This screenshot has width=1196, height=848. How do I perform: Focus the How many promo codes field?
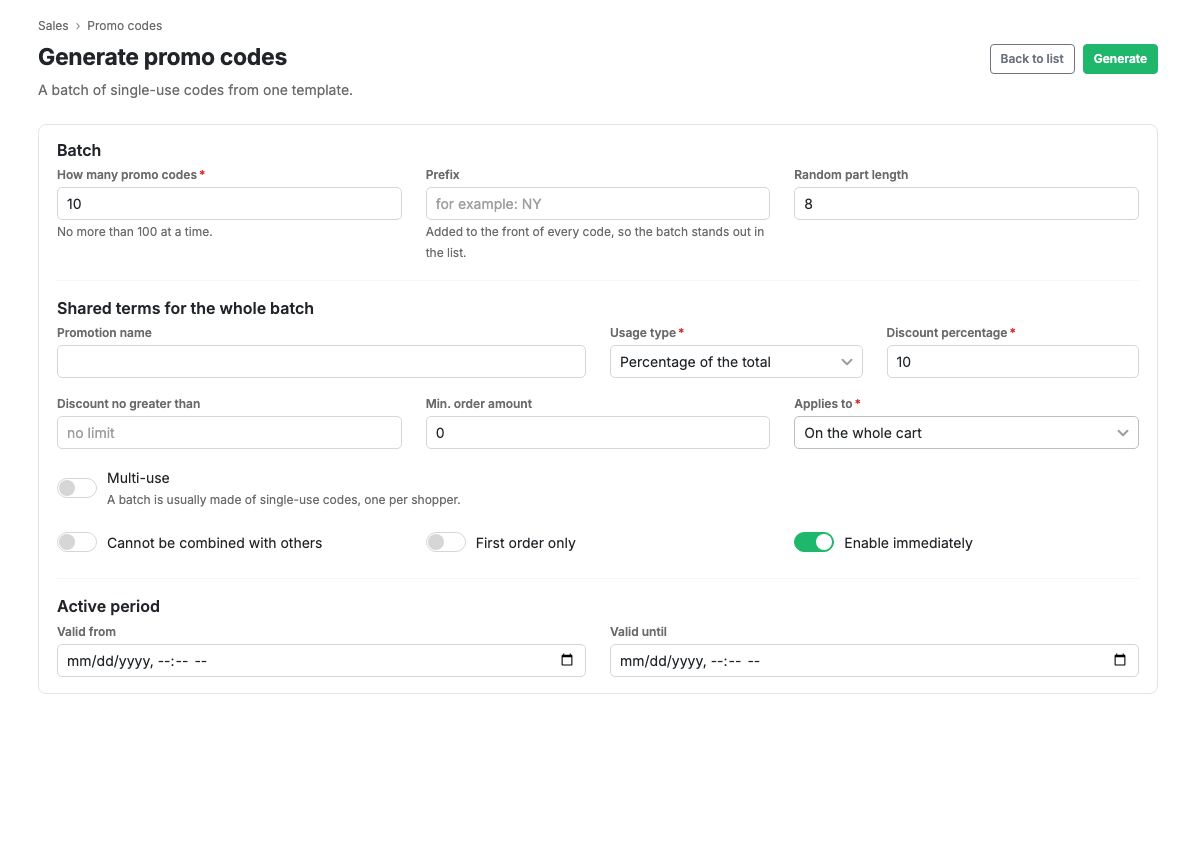(x=229, y=204)
